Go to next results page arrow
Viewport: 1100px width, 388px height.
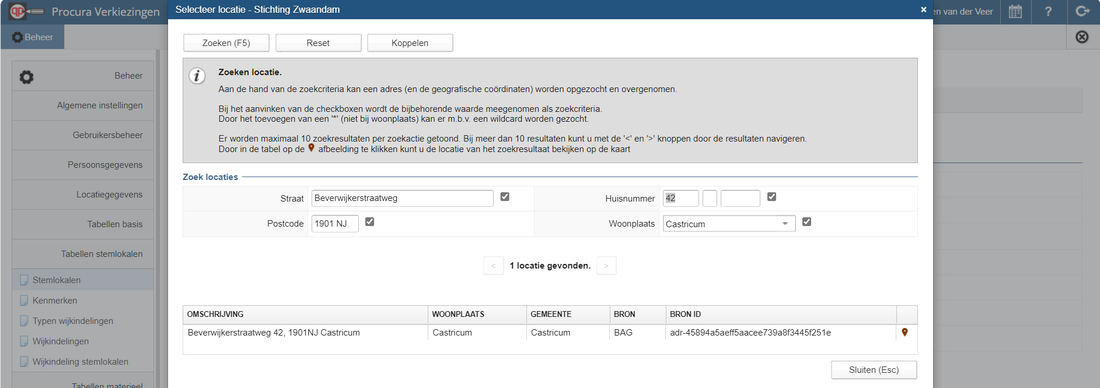coord(607,266)
